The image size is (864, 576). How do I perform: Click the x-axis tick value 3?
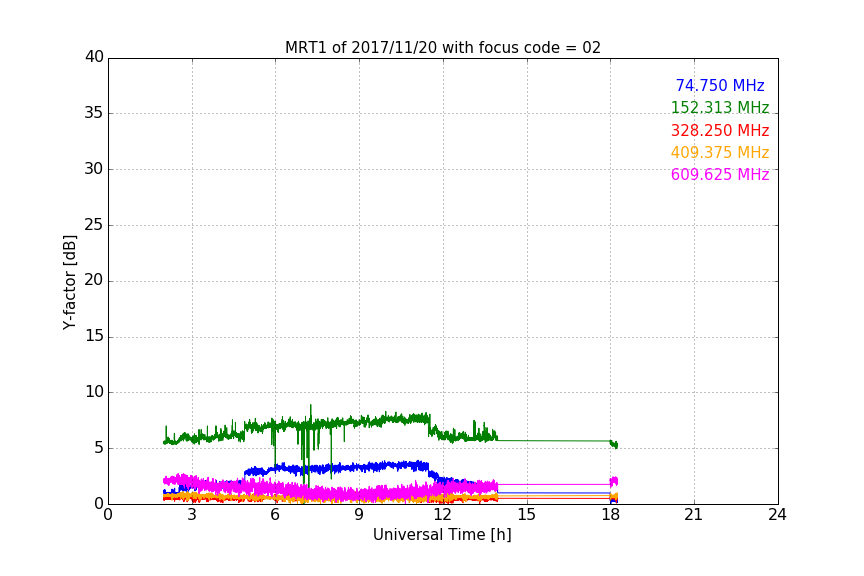[x=192, y=515]
